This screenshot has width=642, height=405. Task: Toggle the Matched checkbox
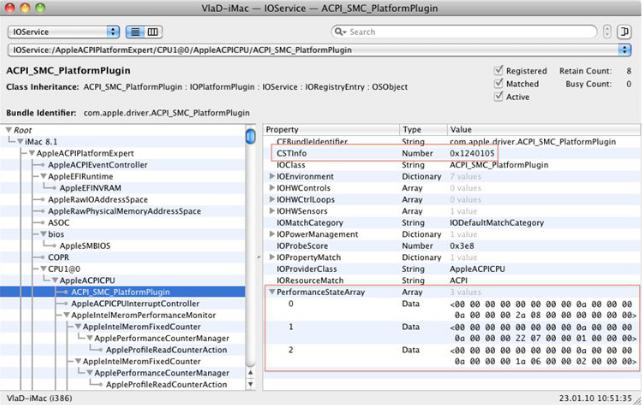pos(498,84)
